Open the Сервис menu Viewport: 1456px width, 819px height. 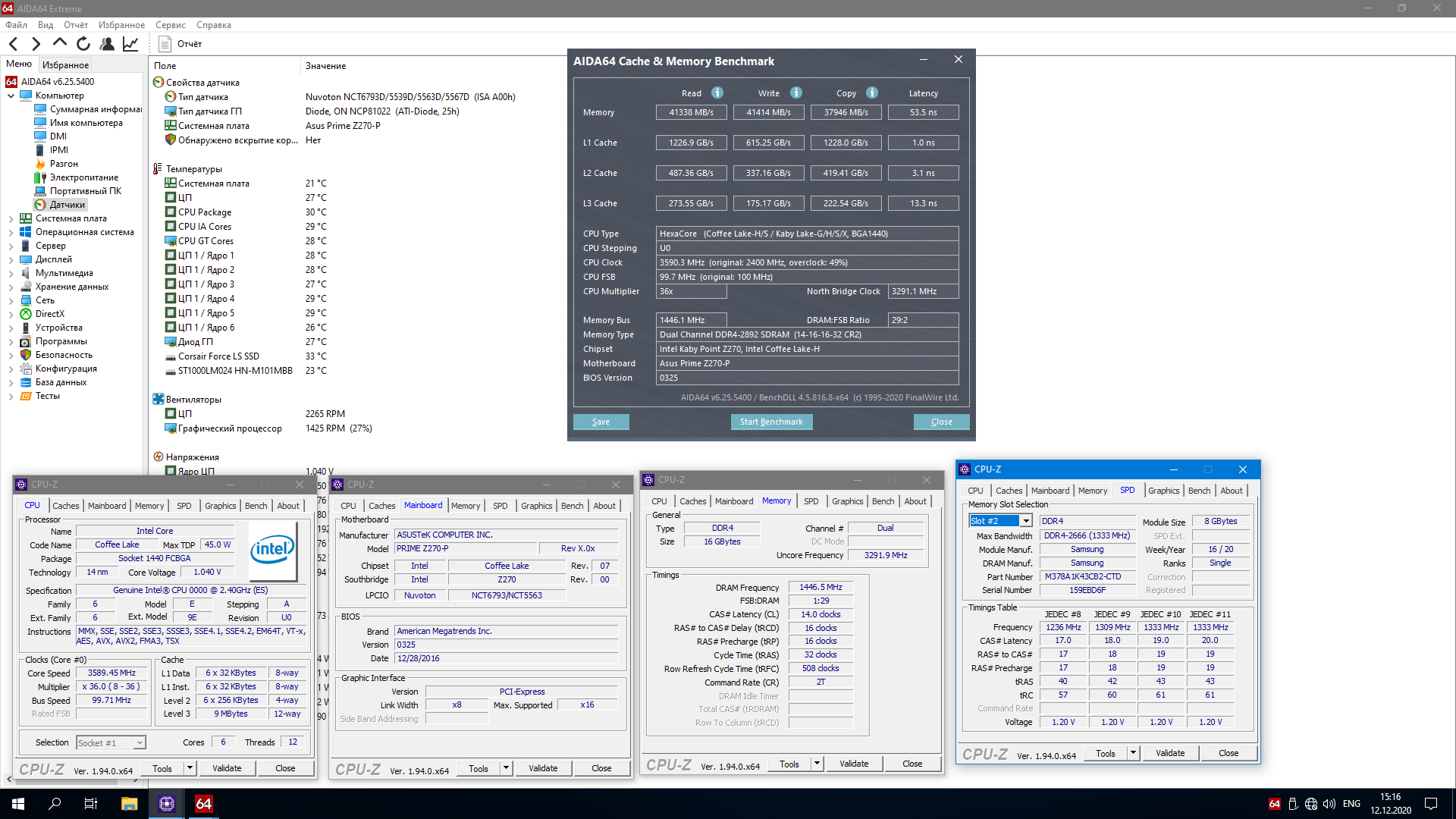(x=171, y=25)
